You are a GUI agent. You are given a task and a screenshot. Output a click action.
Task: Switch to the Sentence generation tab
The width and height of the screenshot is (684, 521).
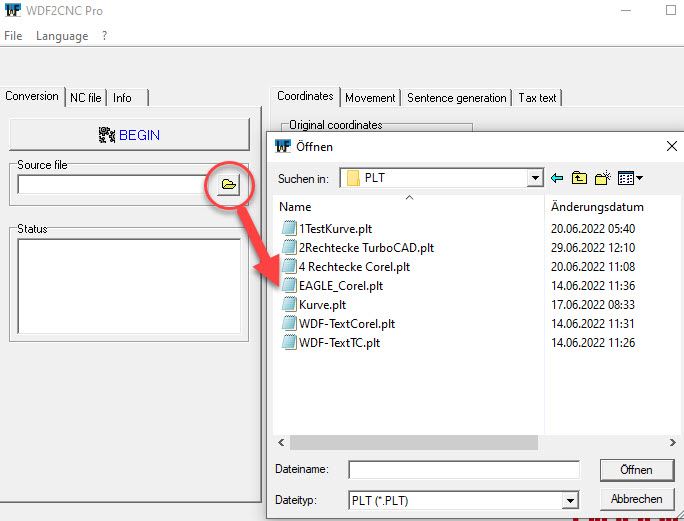tap(456, 98)
